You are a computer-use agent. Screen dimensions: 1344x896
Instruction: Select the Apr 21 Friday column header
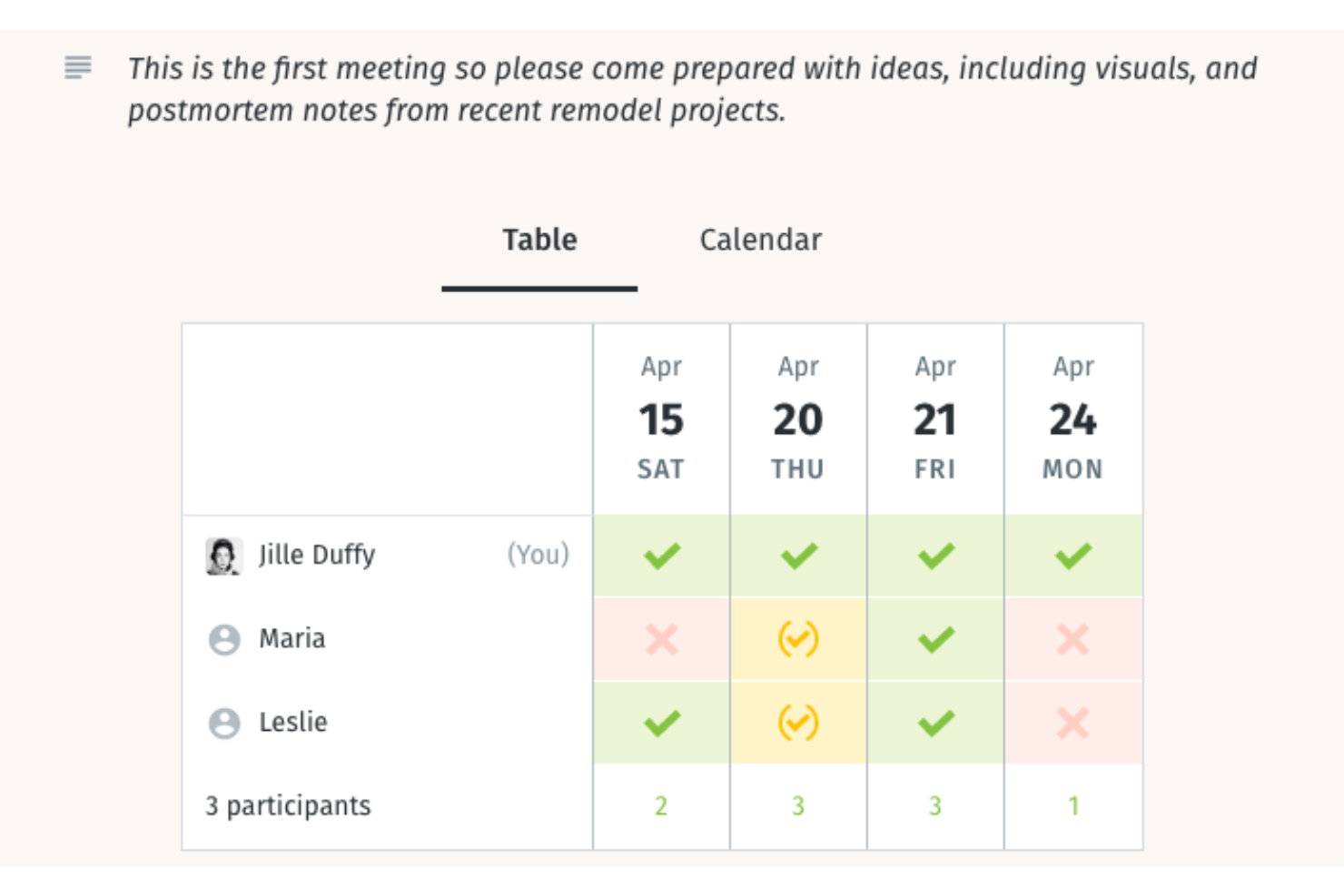pyautogui.click(x=935, y=418)
